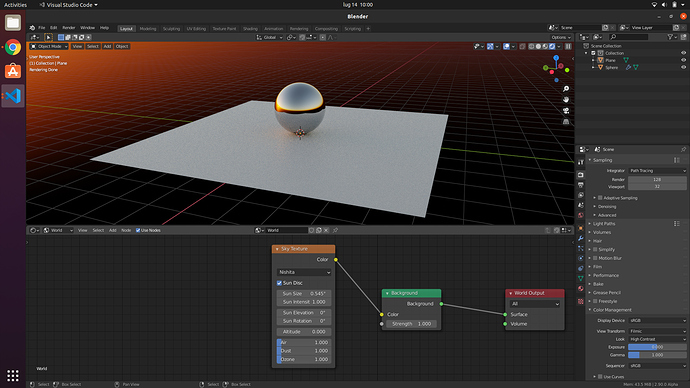690x388 pixels.
Task: Hide the Plane object in outliner
Action: [x=683, y=60]
